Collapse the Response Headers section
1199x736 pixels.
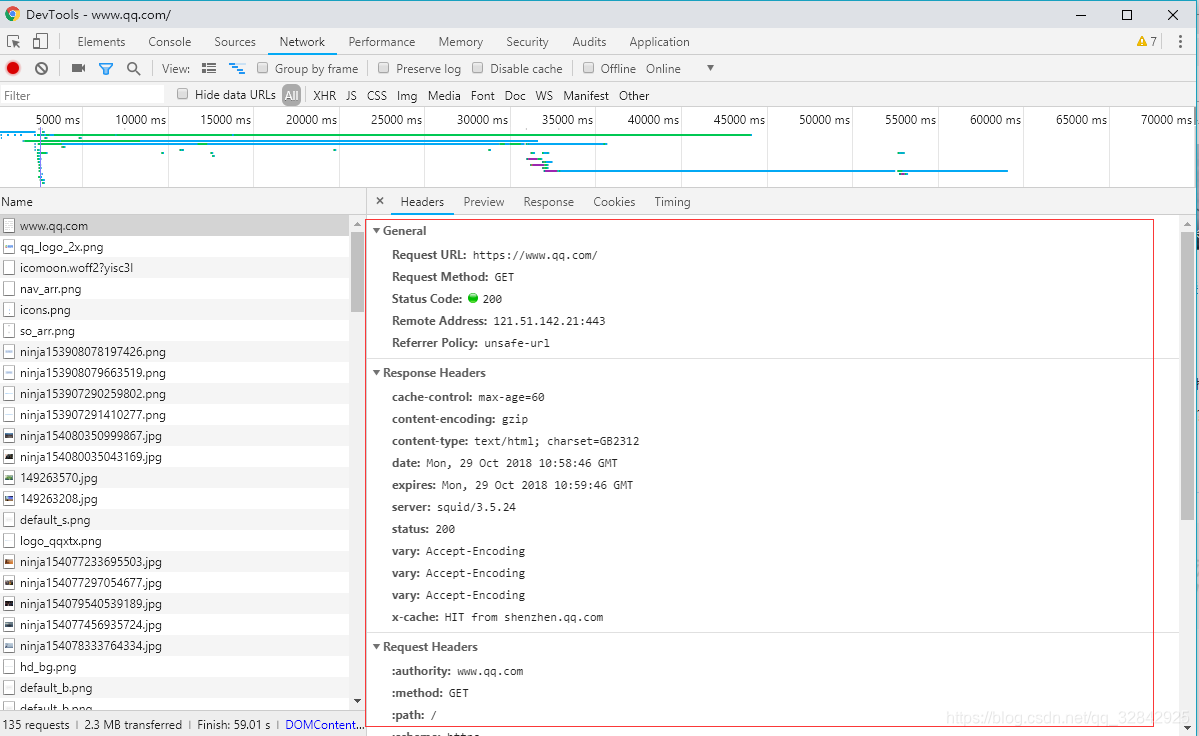point(376,373)
